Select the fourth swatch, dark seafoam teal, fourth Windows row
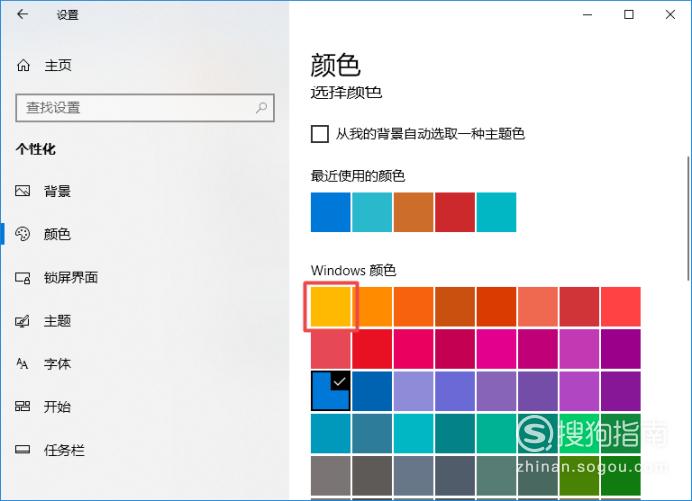Viewport: 692px width, 501px height. 455,433
